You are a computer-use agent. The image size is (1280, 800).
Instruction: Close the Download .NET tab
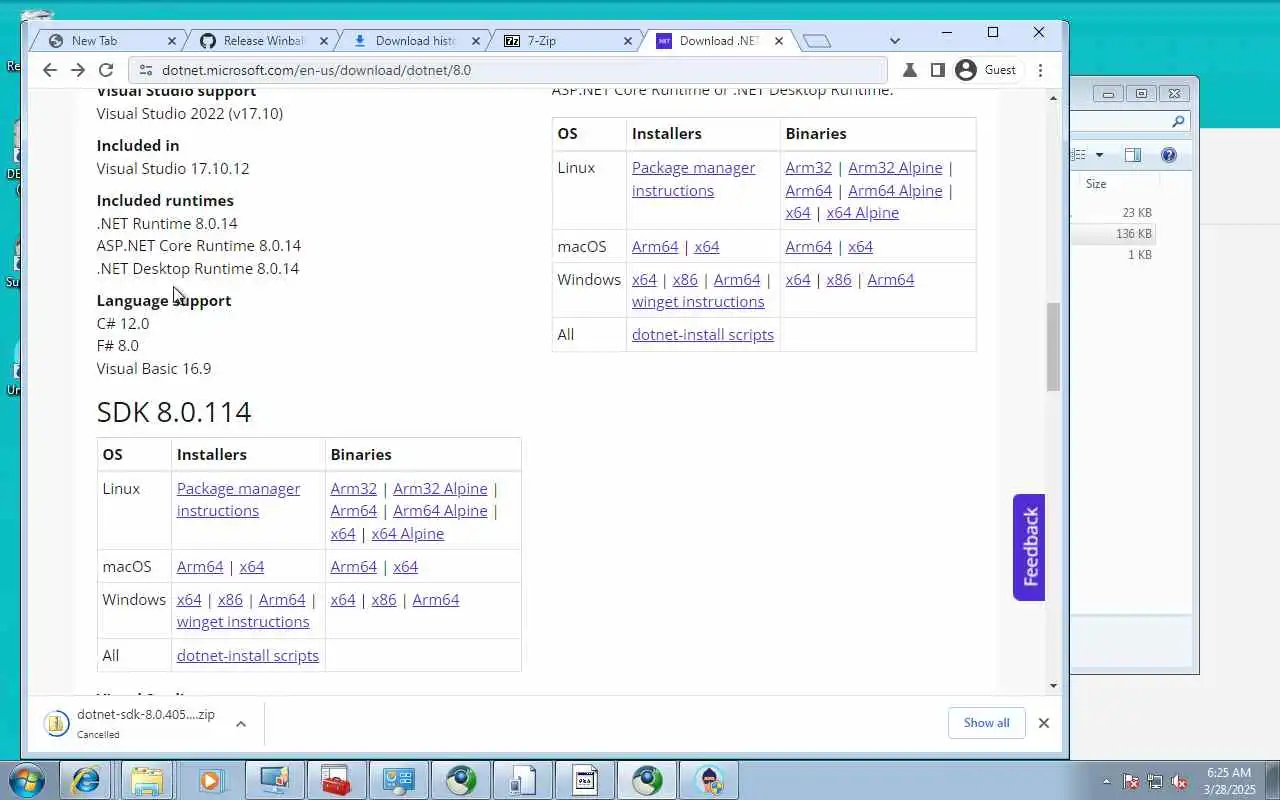[x=780, y=41]
